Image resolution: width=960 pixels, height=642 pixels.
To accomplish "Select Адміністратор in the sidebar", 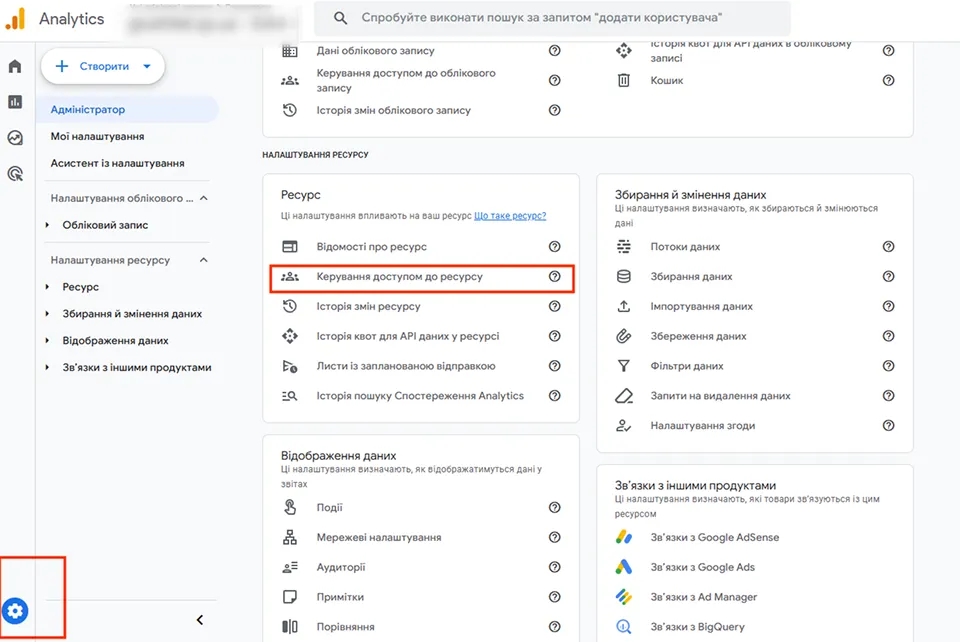I will point(127,110).
